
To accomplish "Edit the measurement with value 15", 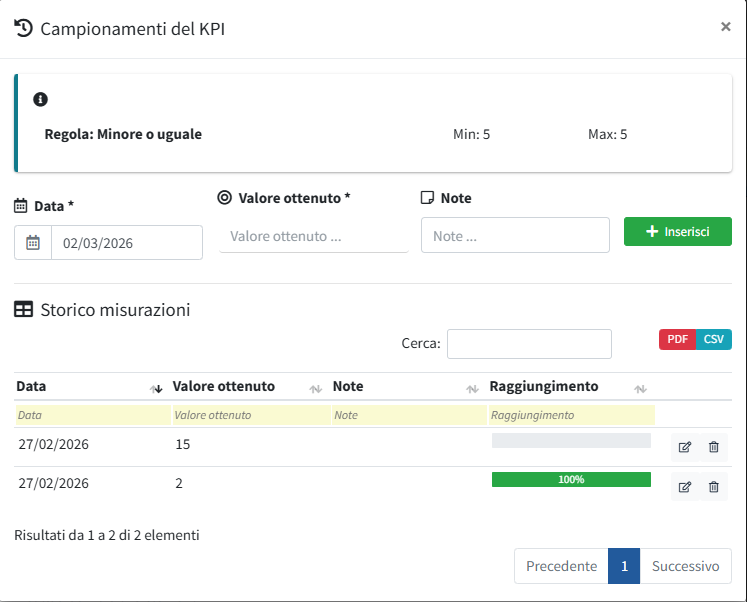I will coord(685,447).
